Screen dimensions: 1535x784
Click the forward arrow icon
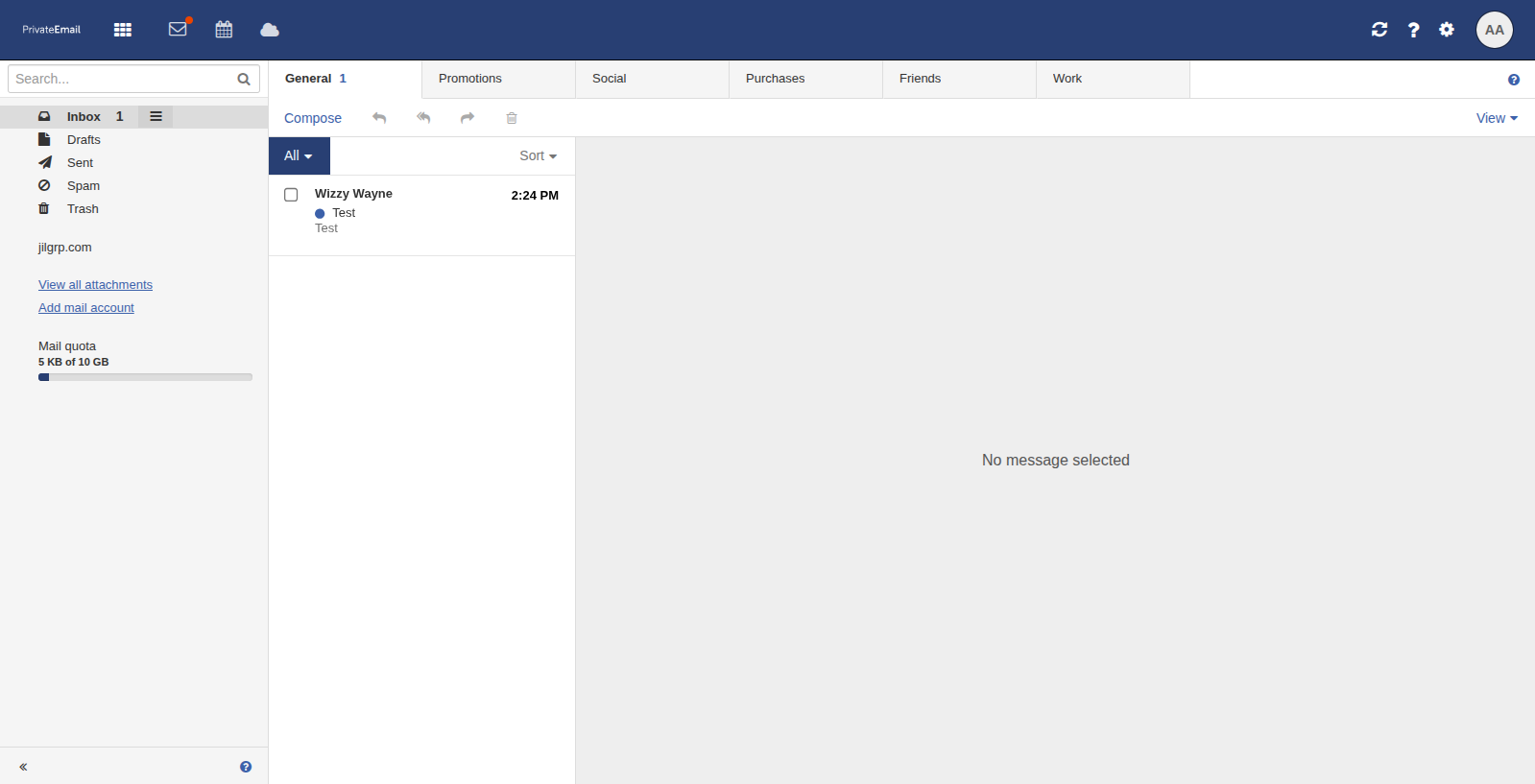(x=468, y=118)
